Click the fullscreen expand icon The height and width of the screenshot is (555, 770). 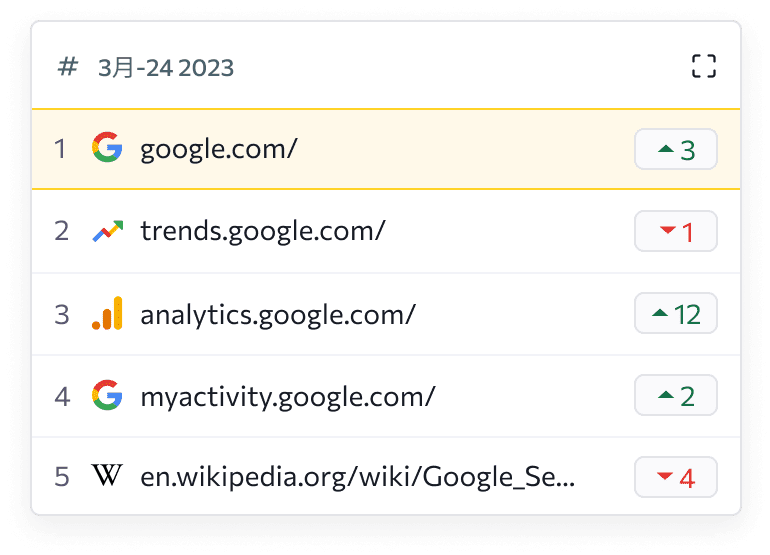pyautogui.click(x=704, y=66)
